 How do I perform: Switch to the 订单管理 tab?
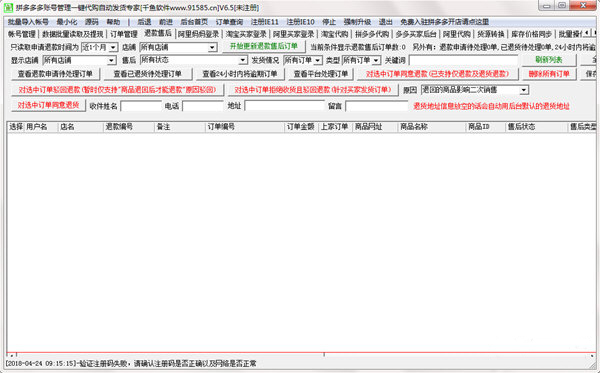[x=124, y=34]
